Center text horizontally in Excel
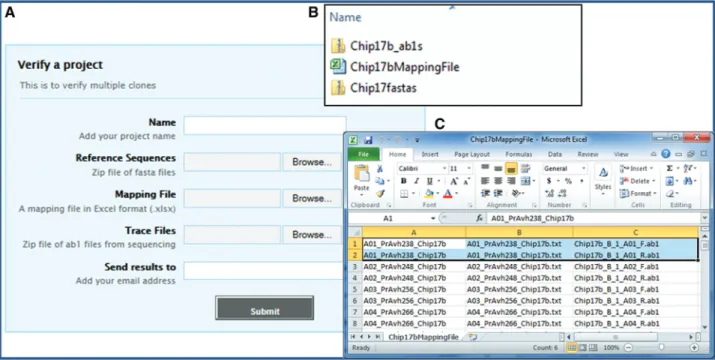 click(x=498, y=181)
